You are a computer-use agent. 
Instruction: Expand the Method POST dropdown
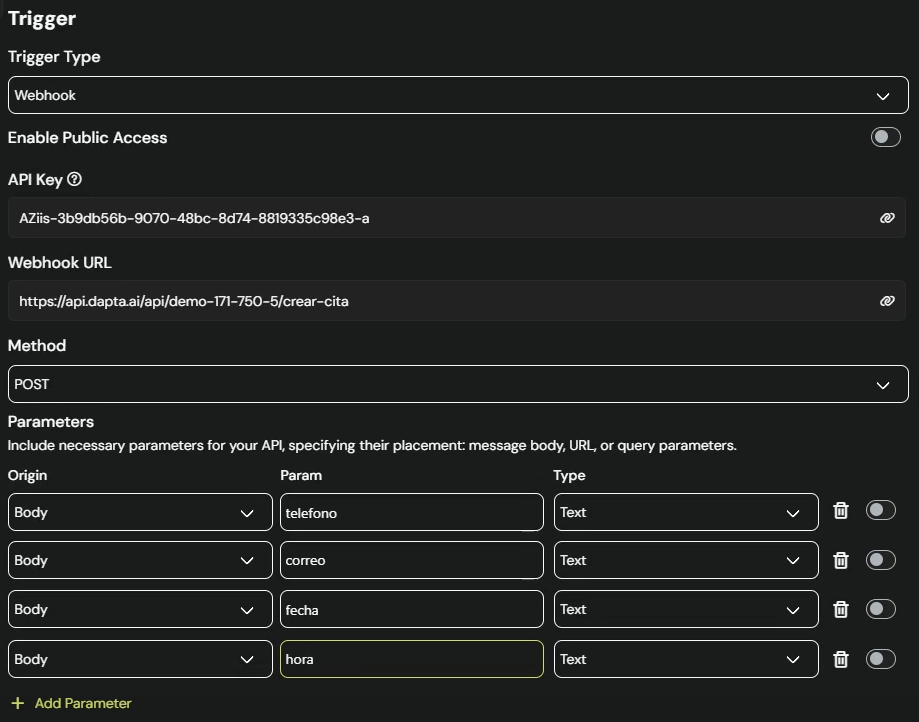click(x=457, y=384)
